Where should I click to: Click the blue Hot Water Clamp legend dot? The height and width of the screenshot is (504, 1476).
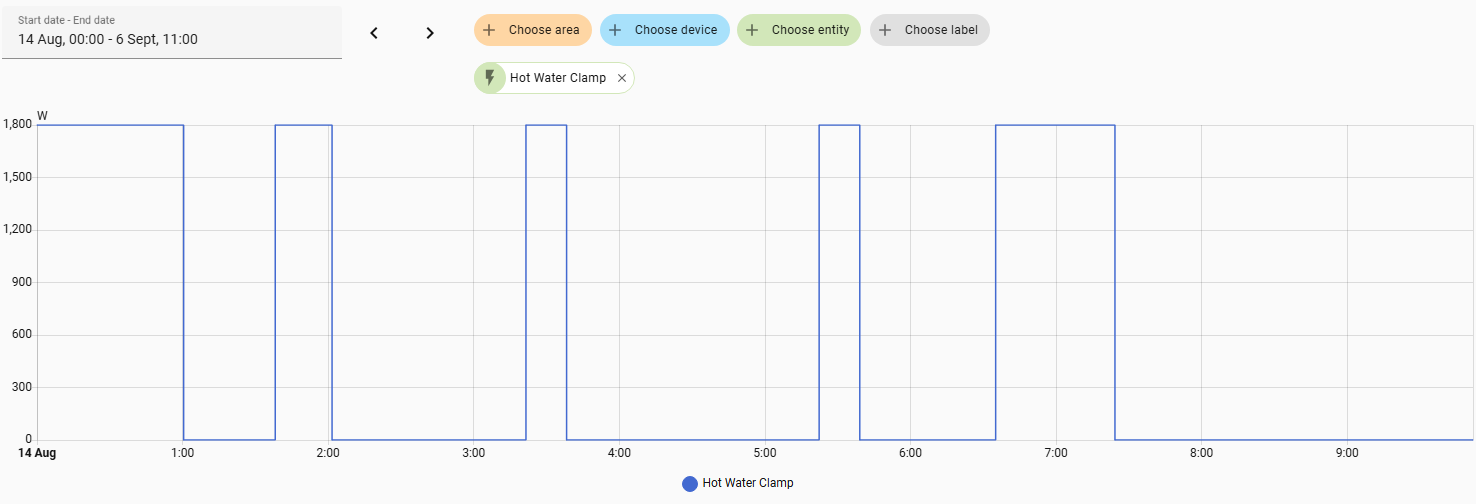(690, 483)
